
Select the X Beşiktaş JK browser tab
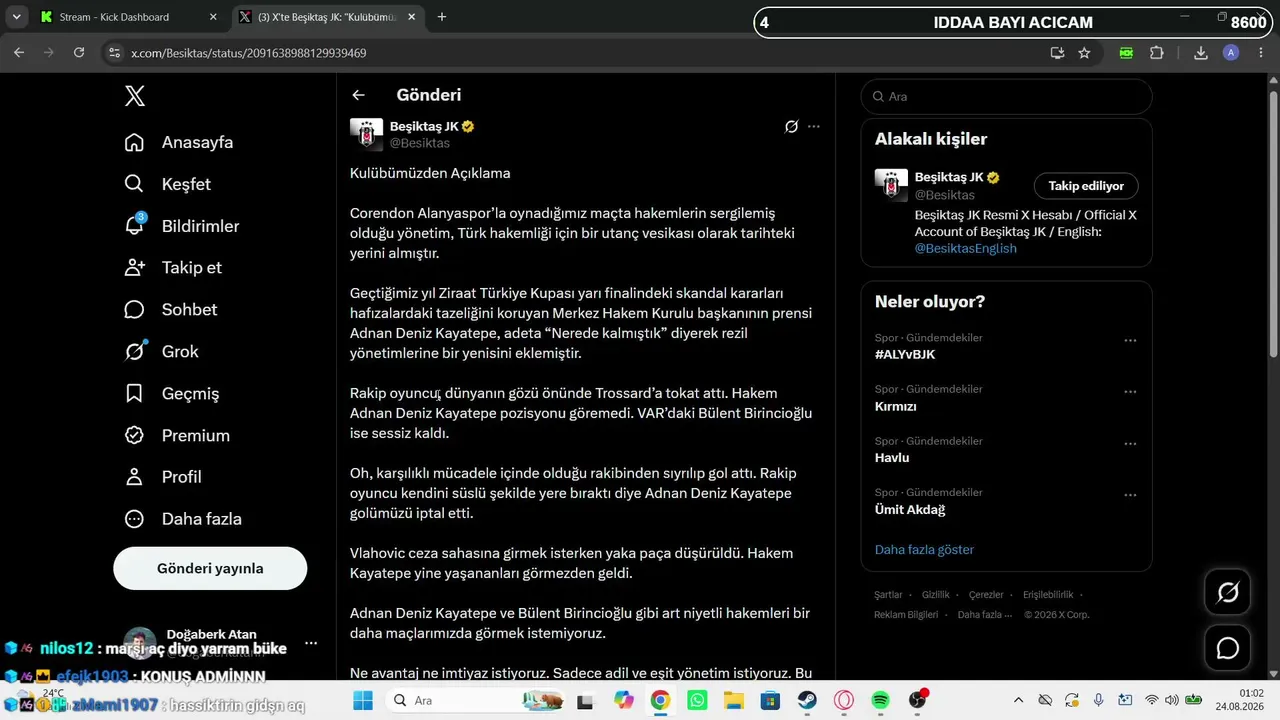(x=325, y=17)
